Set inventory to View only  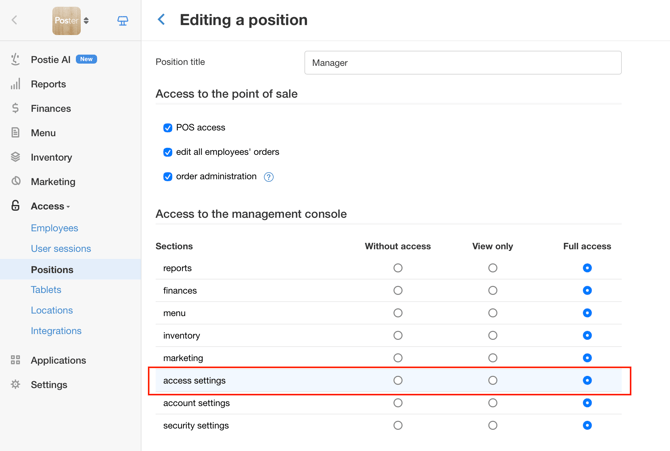[493, 336]
